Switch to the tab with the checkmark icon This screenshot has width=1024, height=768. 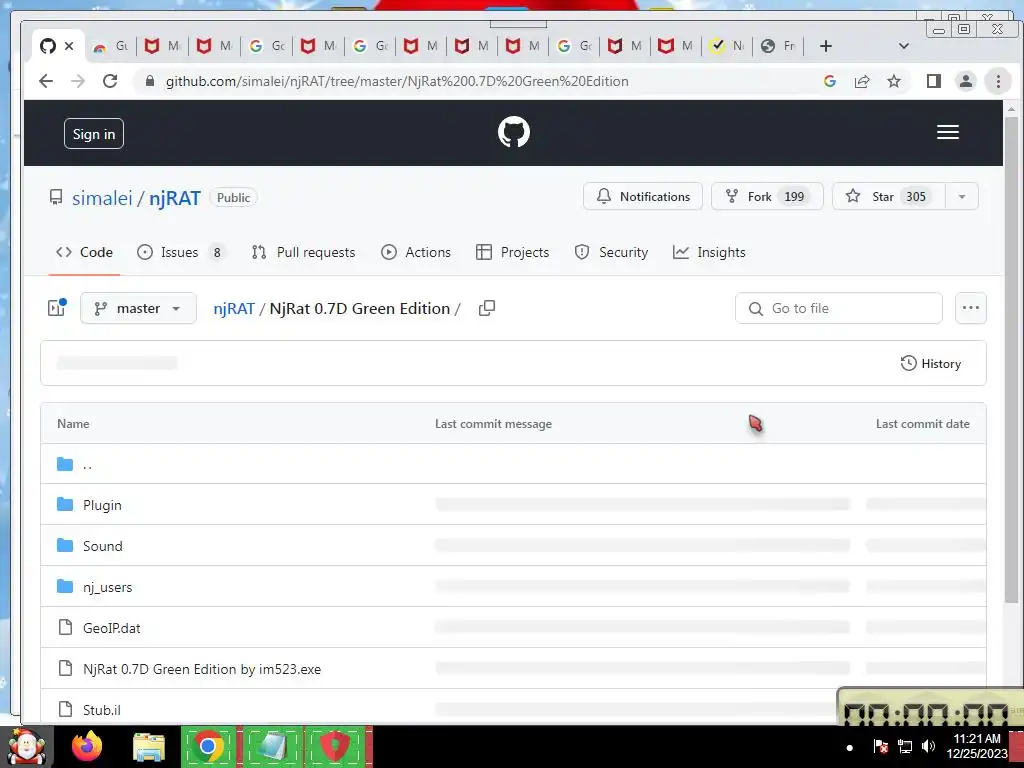click(726, 46)
